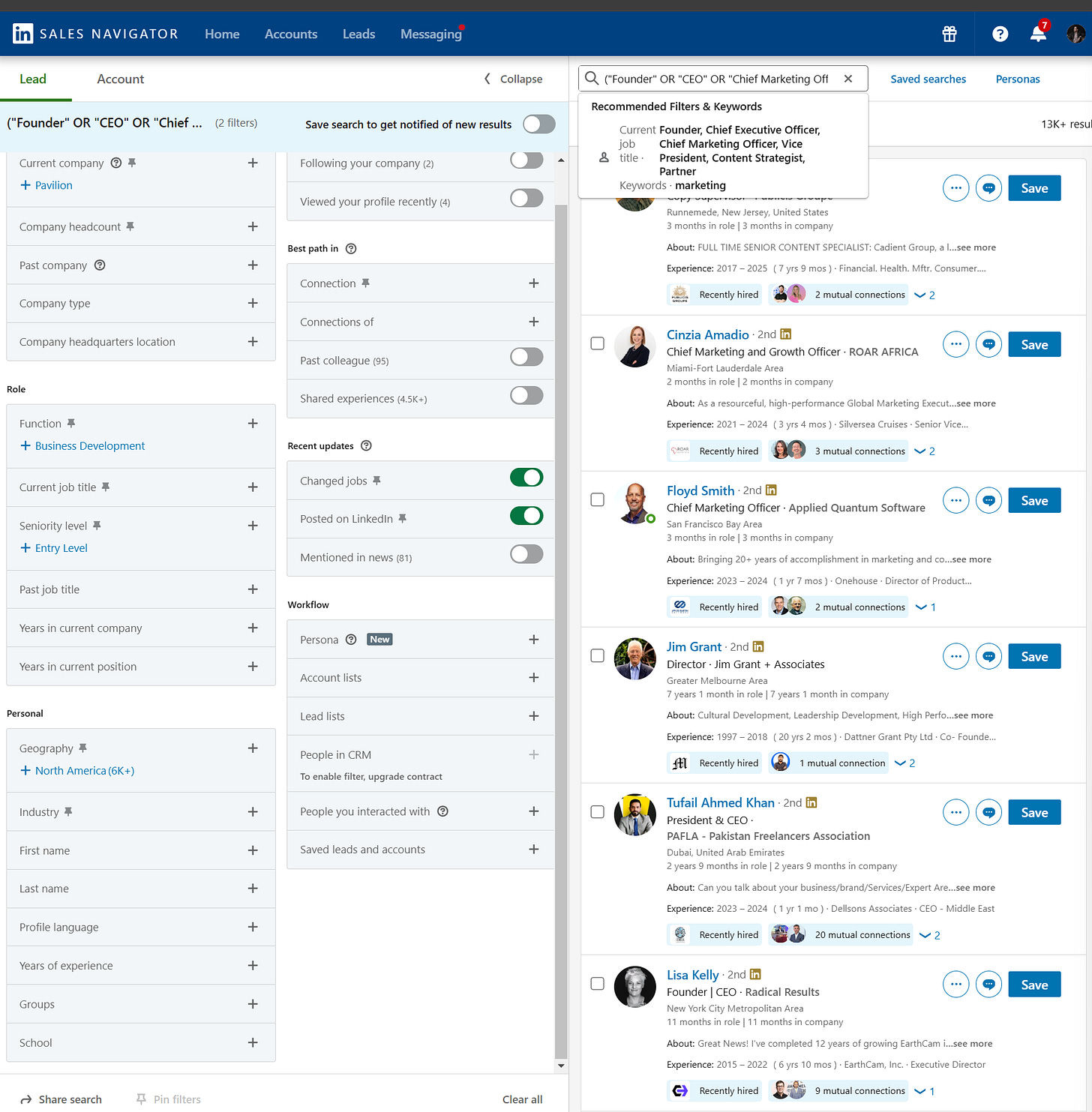Clear the search query with X icon
The image size is (1092, 1112).
pos(848,79)
